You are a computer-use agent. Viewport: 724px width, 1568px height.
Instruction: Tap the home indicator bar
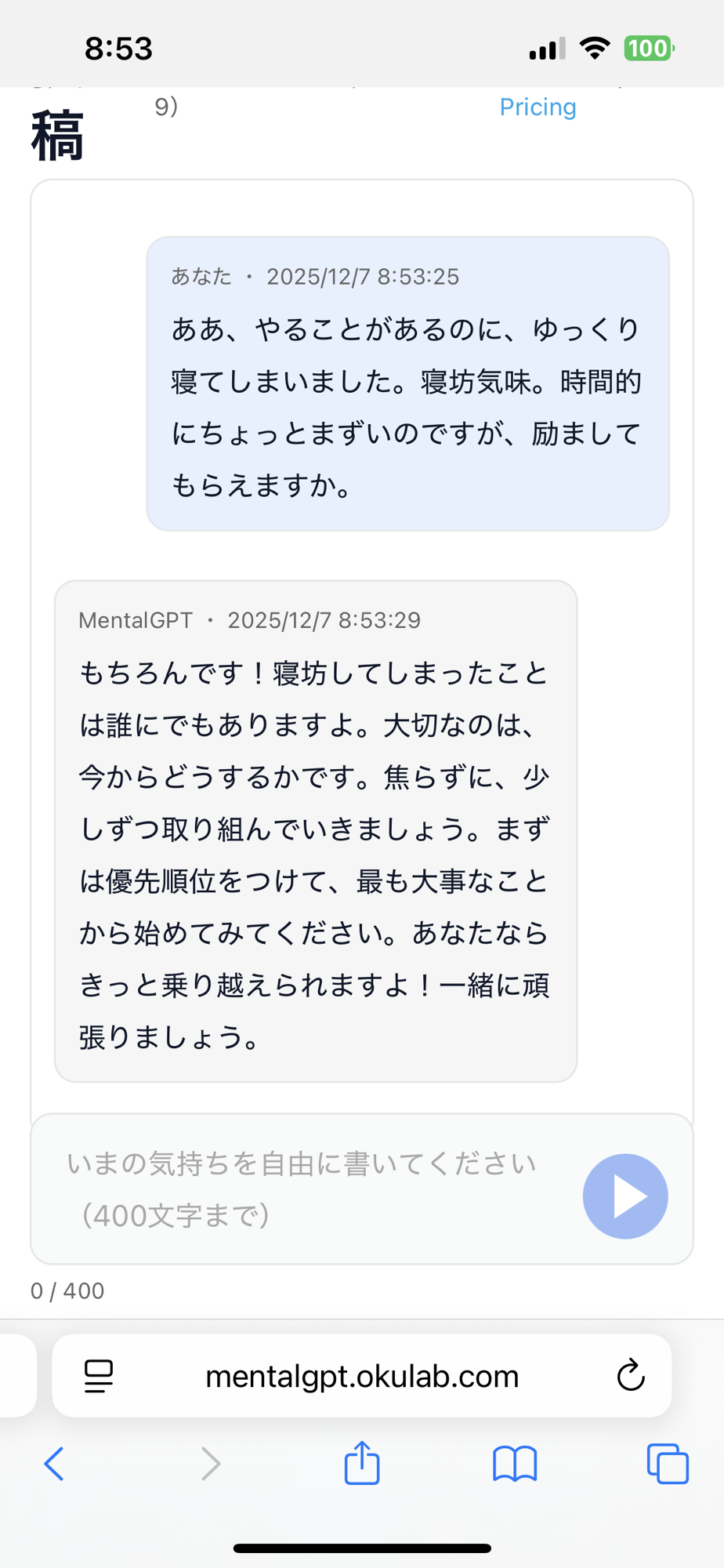[362, 1548]
